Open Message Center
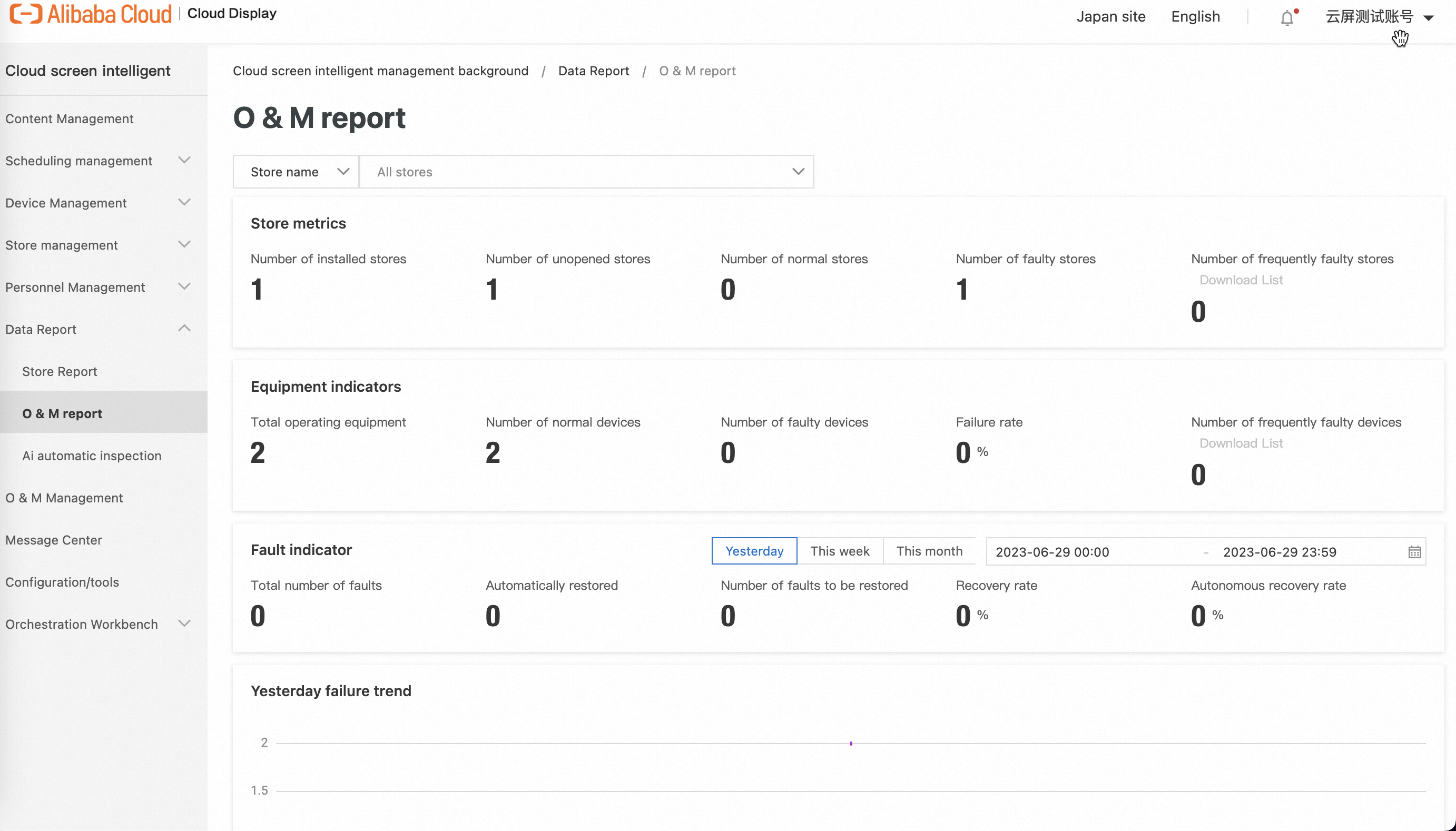The height and width of the screenshot is (831, 1456). [x=54, y=540]
